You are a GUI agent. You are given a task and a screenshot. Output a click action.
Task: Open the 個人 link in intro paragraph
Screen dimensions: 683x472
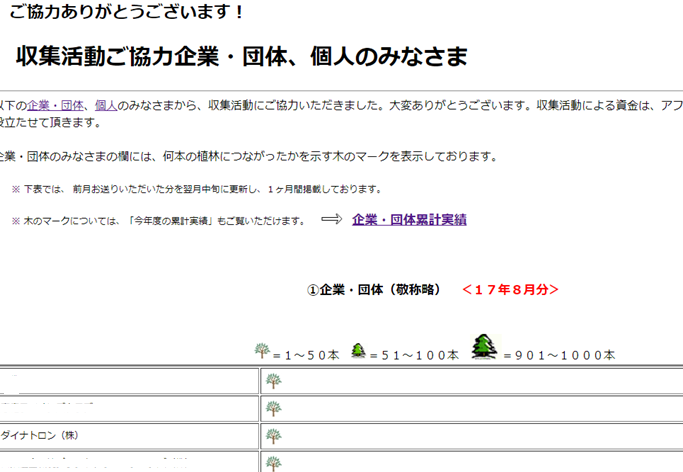click(x=106, y=105)
